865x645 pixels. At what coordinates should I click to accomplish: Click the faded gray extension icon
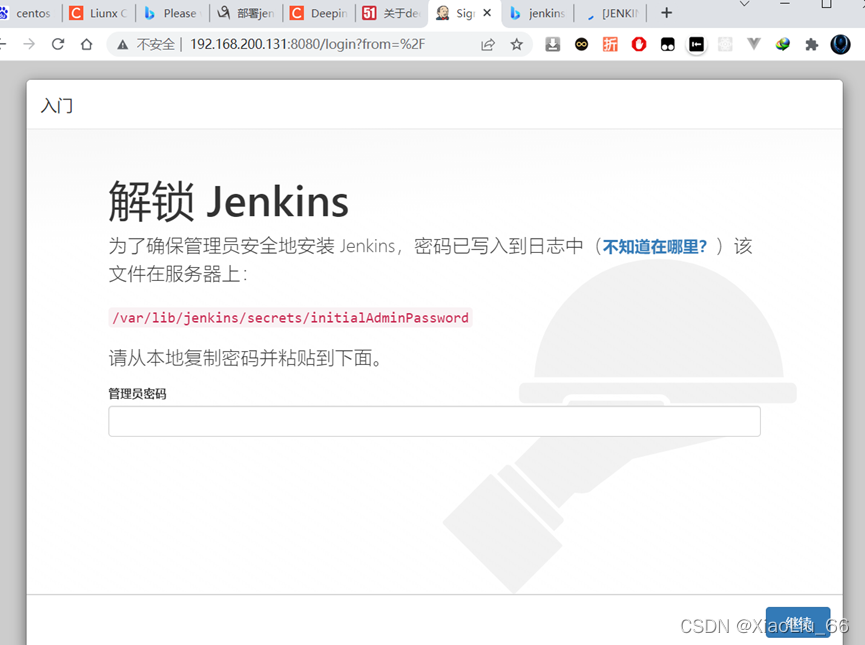[725, 44]
